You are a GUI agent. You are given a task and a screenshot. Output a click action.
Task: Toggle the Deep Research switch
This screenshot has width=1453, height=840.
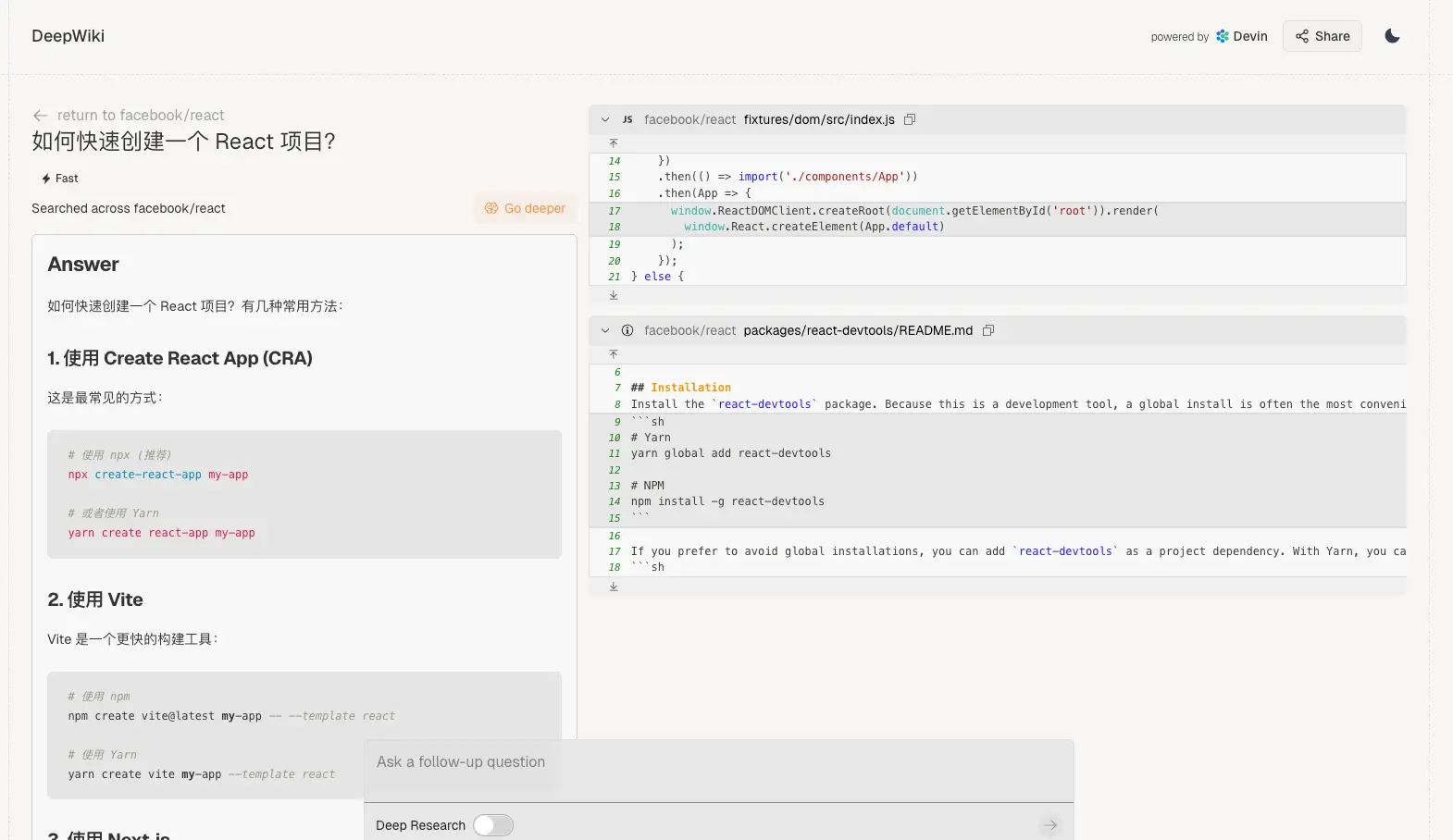coord(493,825)
